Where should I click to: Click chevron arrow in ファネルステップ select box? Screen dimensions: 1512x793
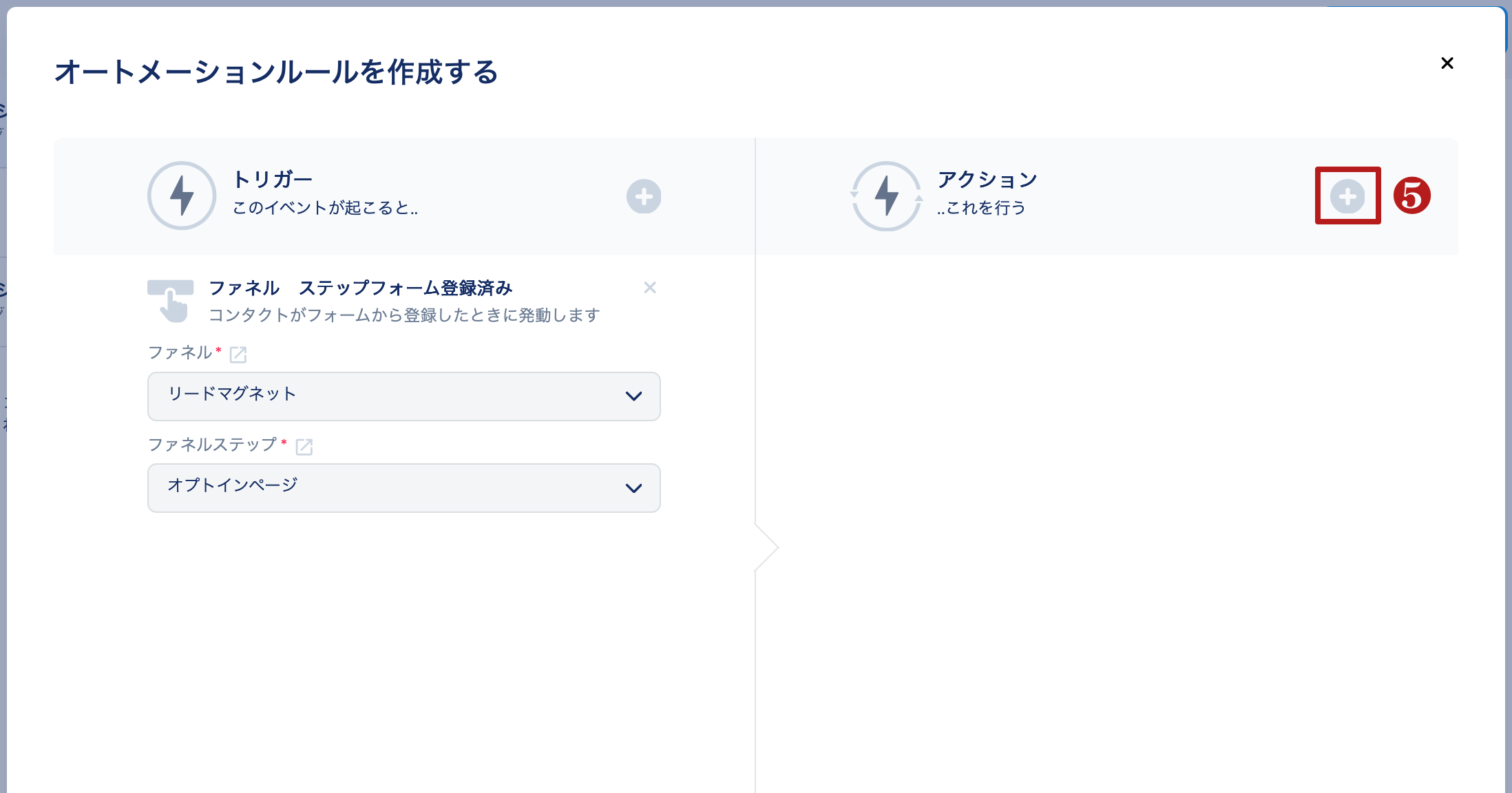pyautogui.click(x=633, y=488)
